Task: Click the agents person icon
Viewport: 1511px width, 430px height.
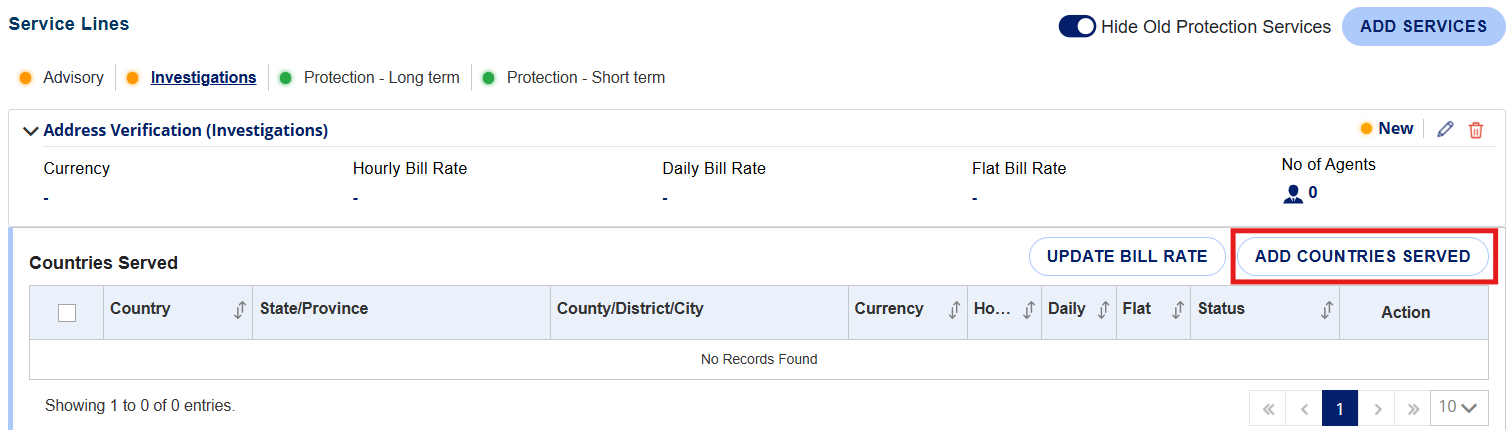Action: (1293, 194)
